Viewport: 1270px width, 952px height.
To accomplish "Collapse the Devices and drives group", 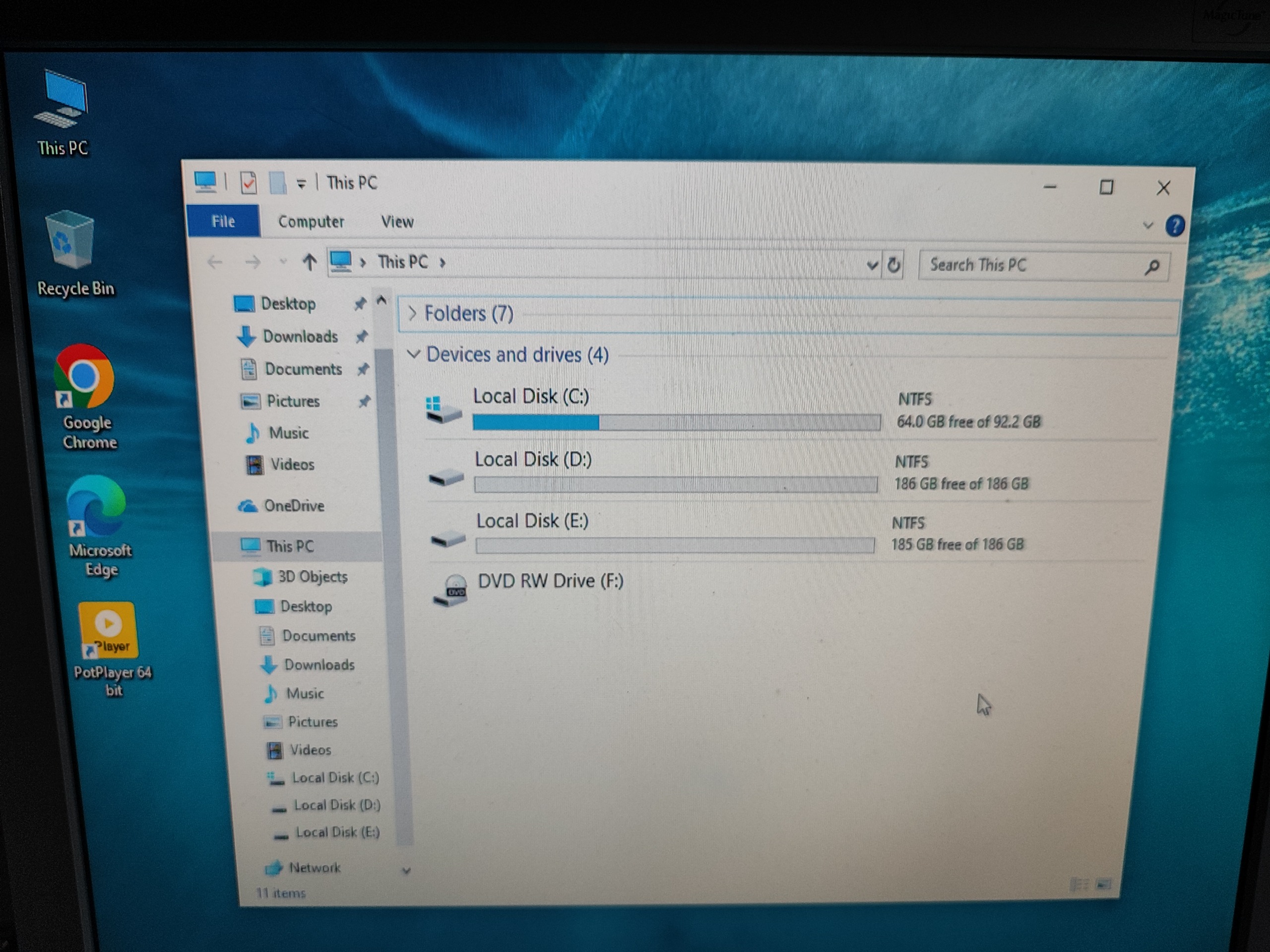I will click(413, 354).
